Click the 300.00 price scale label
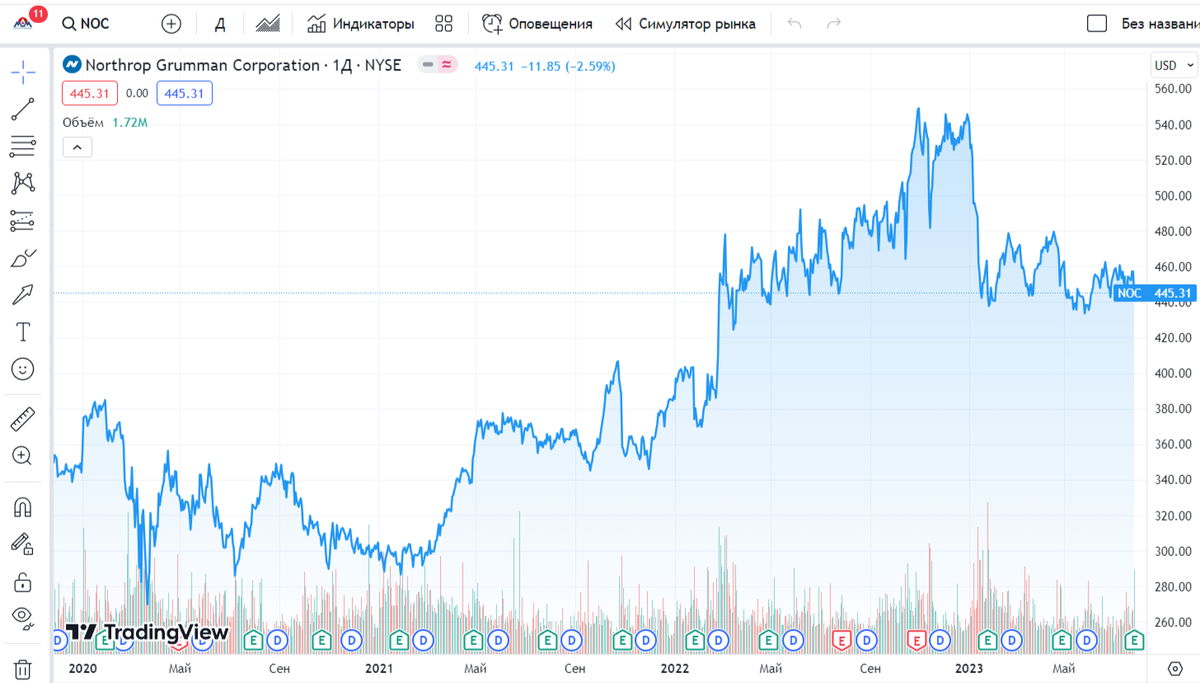The height and width of the screenshot is (683, 1200). point(1172,552)
